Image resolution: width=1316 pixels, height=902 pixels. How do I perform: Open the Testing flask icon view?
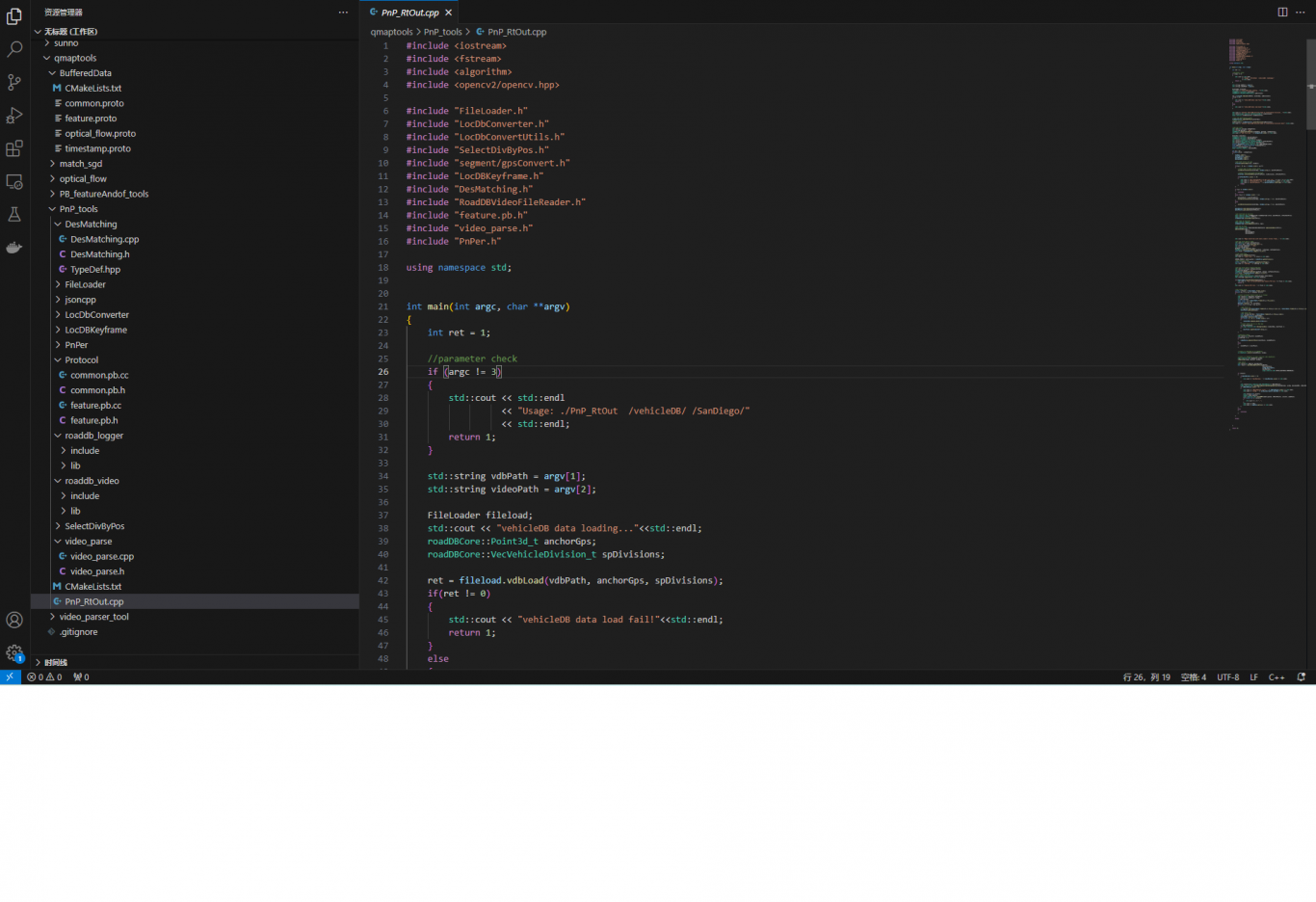pyautogui.click(x=14, y=214)
